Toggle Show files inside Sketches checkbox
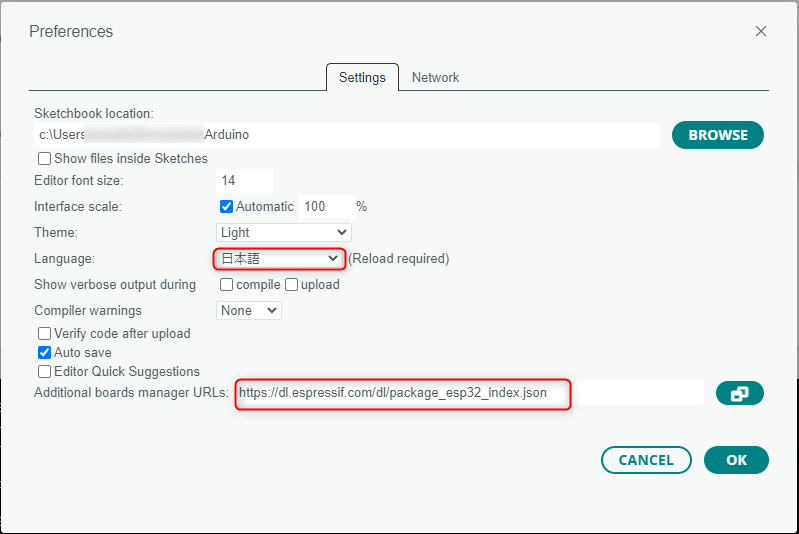The width and height of the screenshot is (799, 534). tap(45, 159)
